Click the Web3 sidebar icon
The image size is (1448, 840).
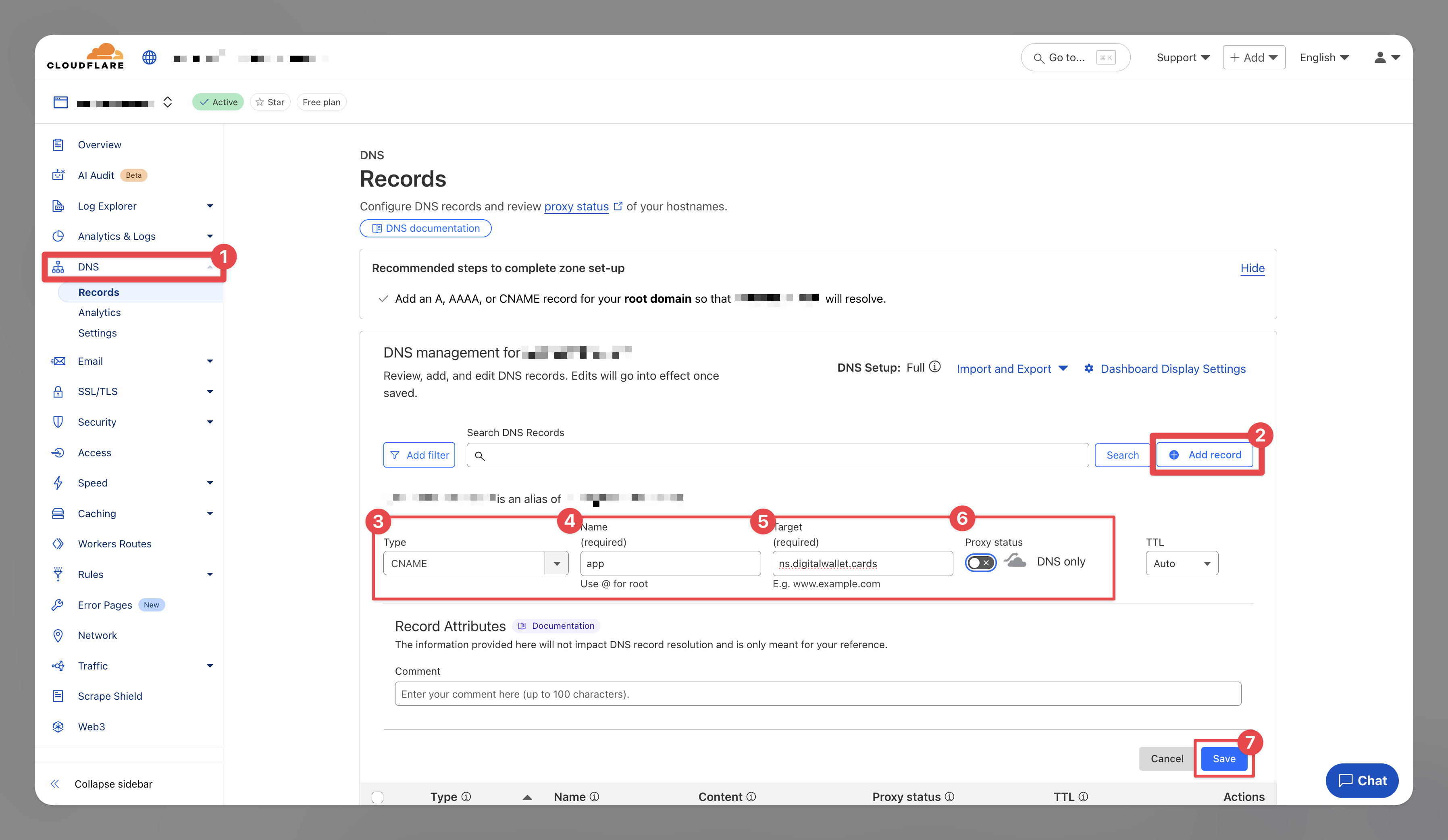58,727
